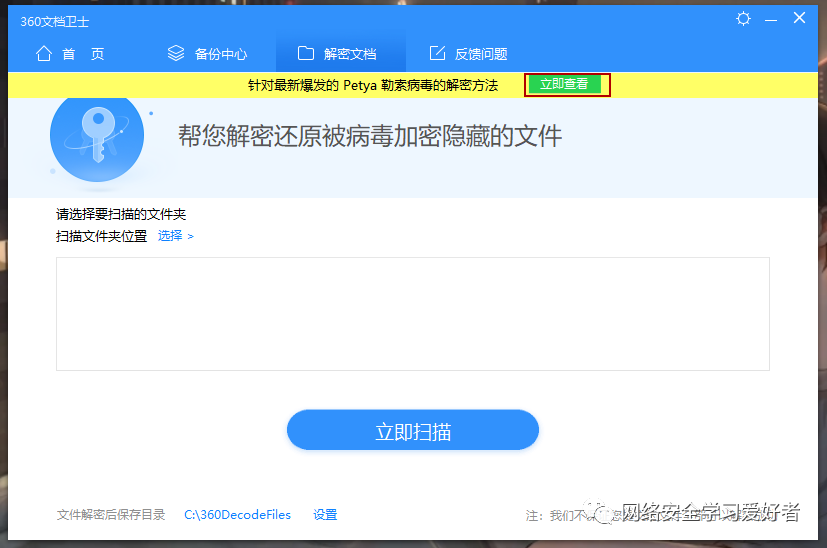Click inside the empty scan folder list box
The height and width of the screenshot is (548, 827).
pyautogui.click(x=412, y=314)
